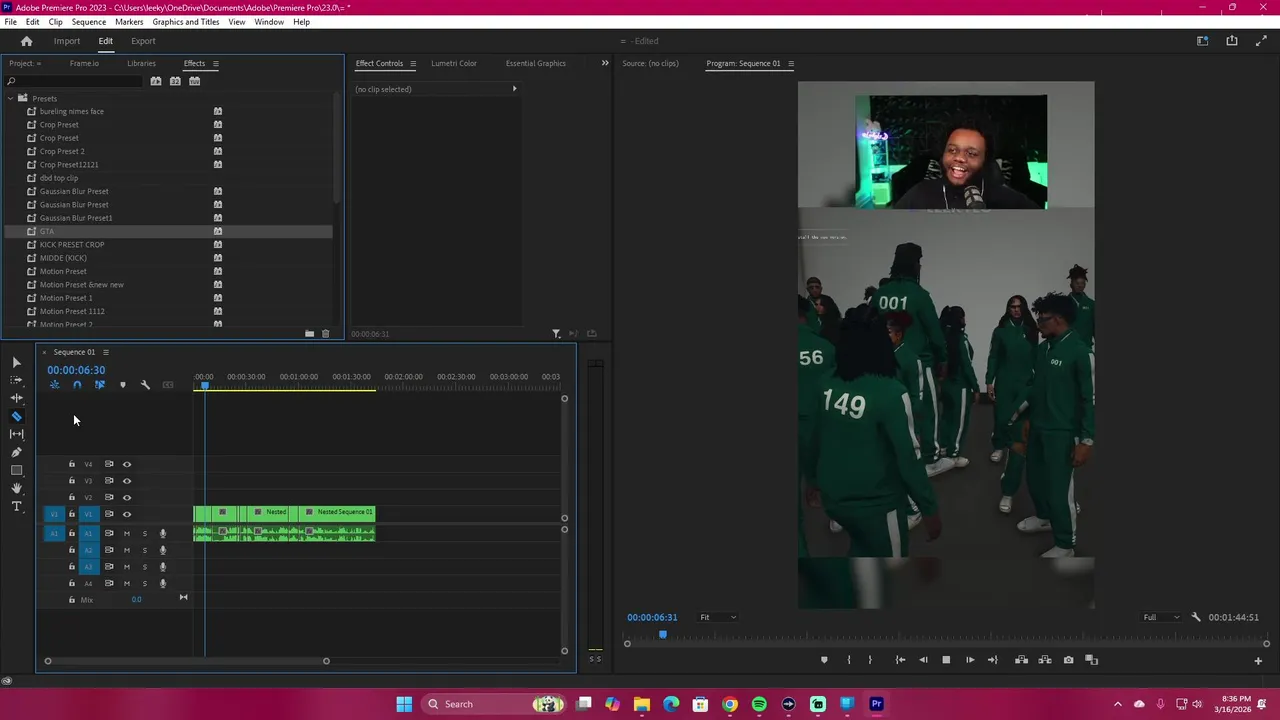
Task: Select the Ripple Edit tool
Action: [x=16, y=398]
